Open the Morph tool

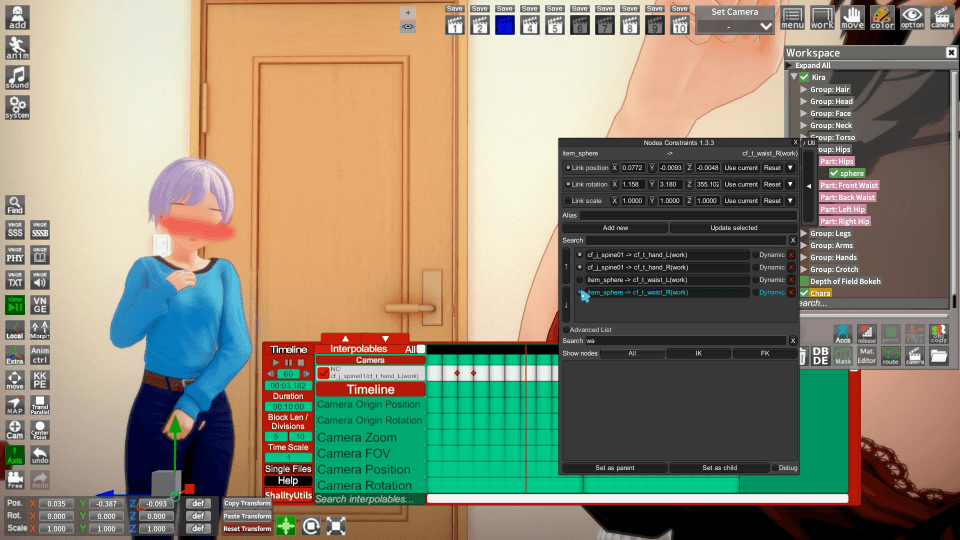click(40, 331)
